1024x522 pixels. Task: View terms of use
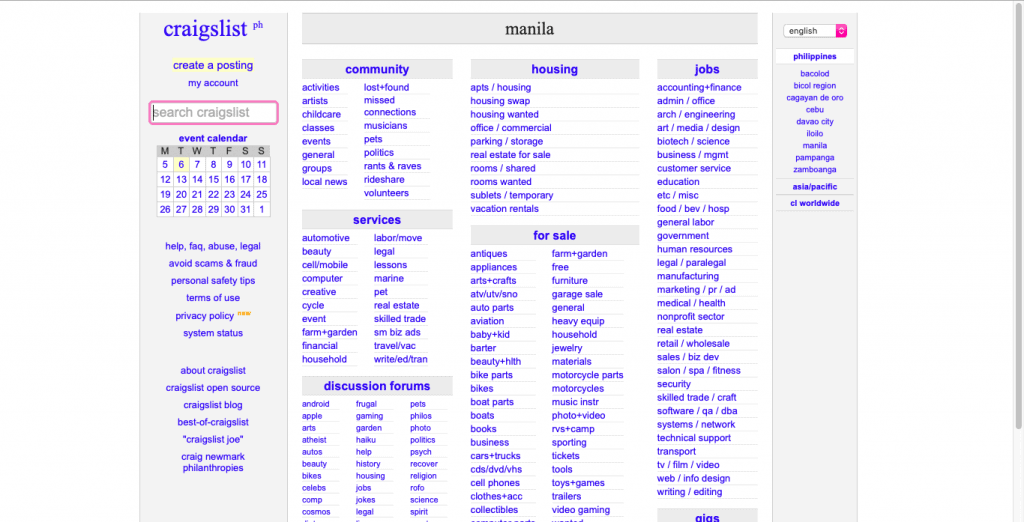[213, 297]
